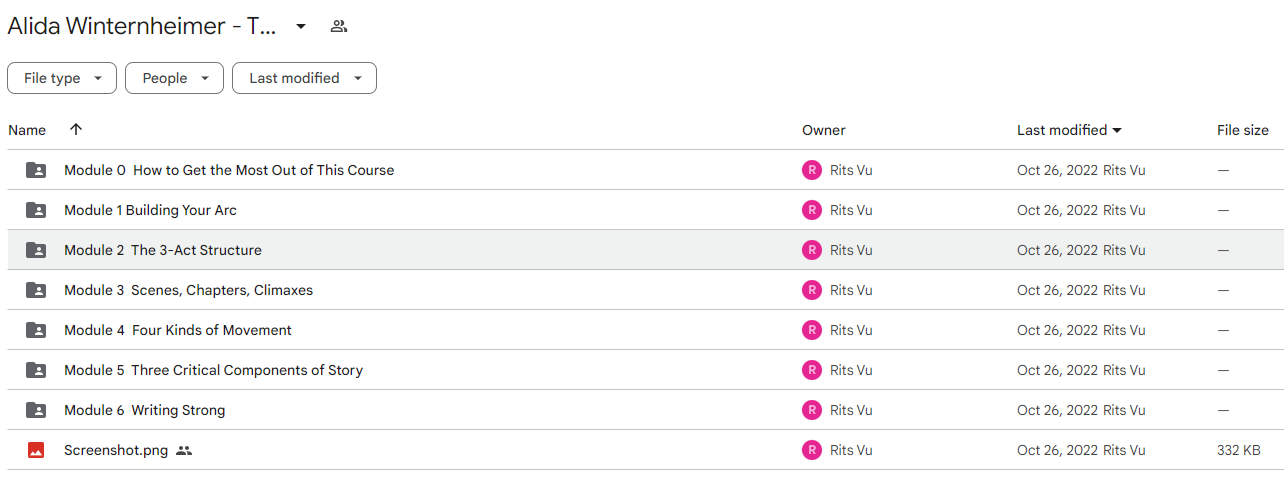
Task: Click the shared-people icon beside the folder title
Action: coord(339,26)
